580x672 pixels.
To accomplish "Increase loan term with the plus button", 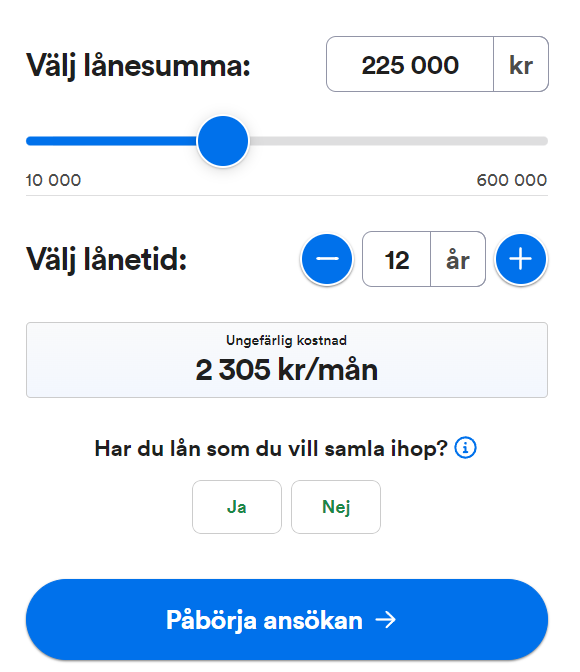I will (521, 259).
